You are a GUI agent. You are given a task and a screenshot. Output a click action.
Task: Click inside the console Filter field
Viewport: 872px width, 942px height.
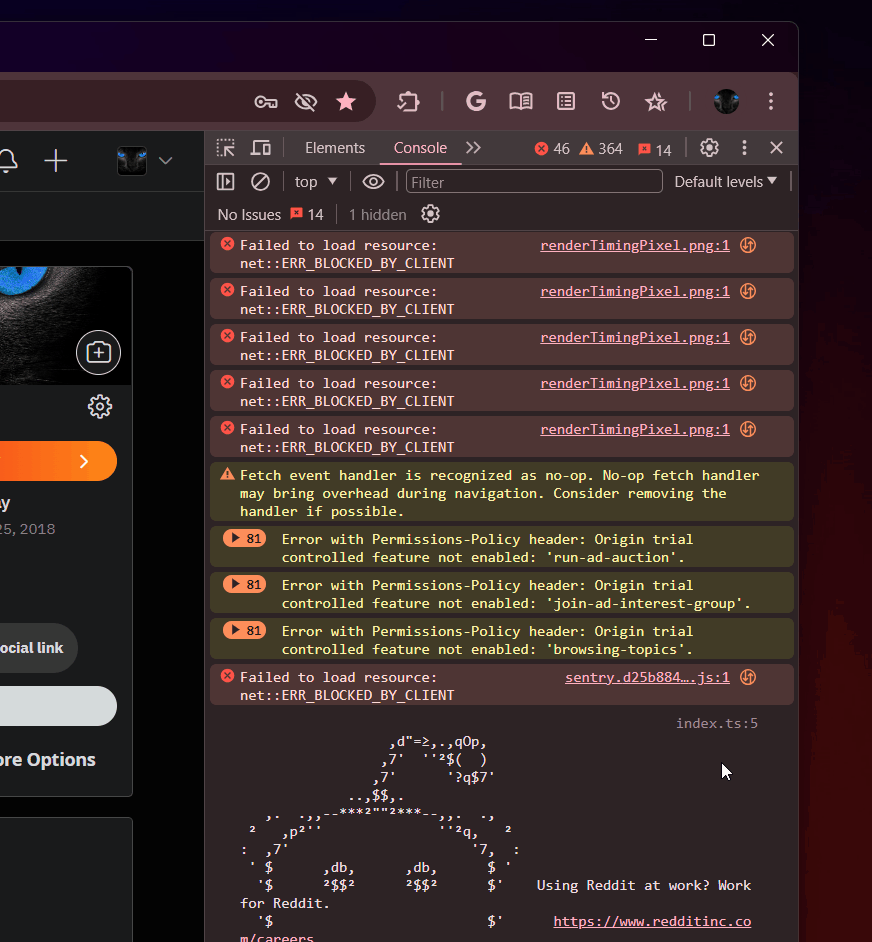coord(533,181)
